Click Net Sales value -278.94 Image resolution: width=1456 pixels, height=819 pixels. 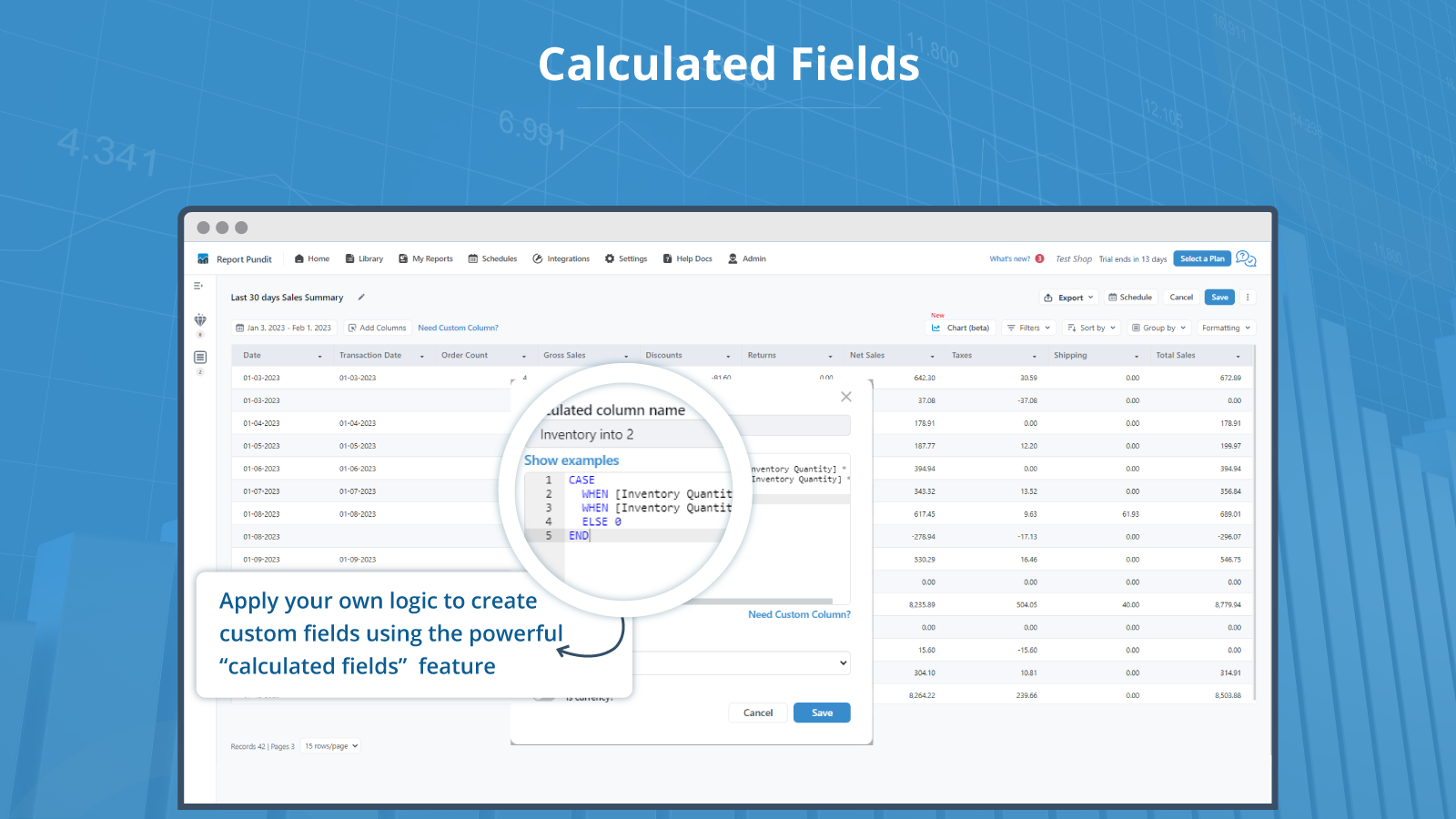(x=924, y=537)
